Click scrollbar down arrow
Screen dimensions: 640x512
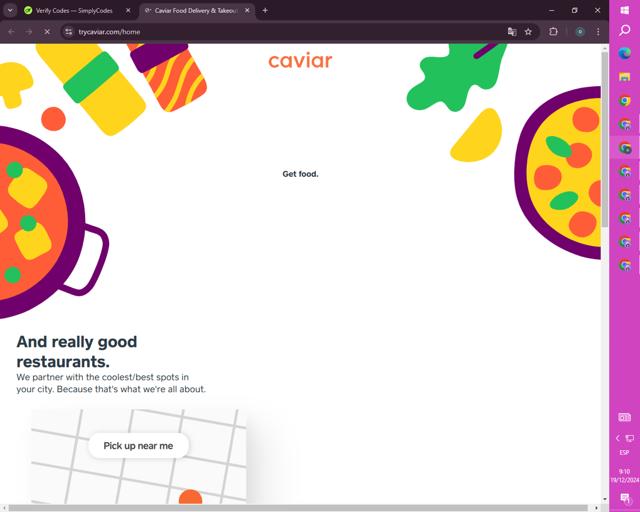(x=605, y=499)
